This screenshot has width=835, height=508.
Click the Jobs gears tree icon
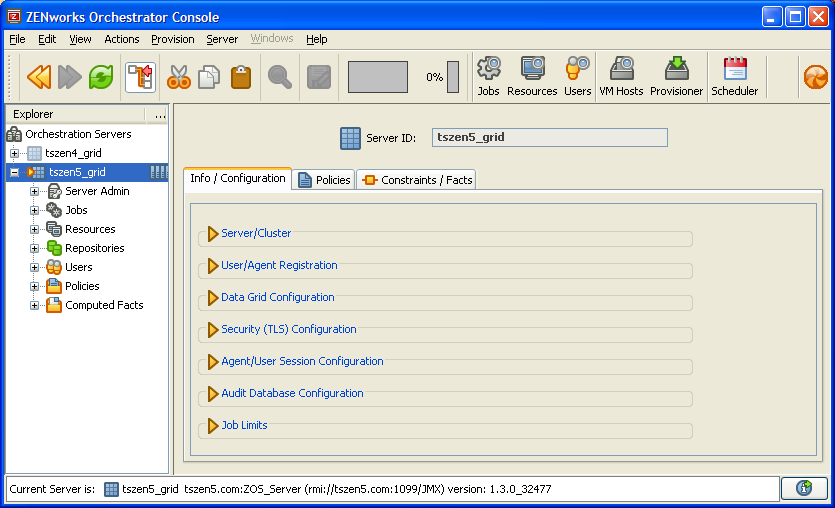pos(54,210)
